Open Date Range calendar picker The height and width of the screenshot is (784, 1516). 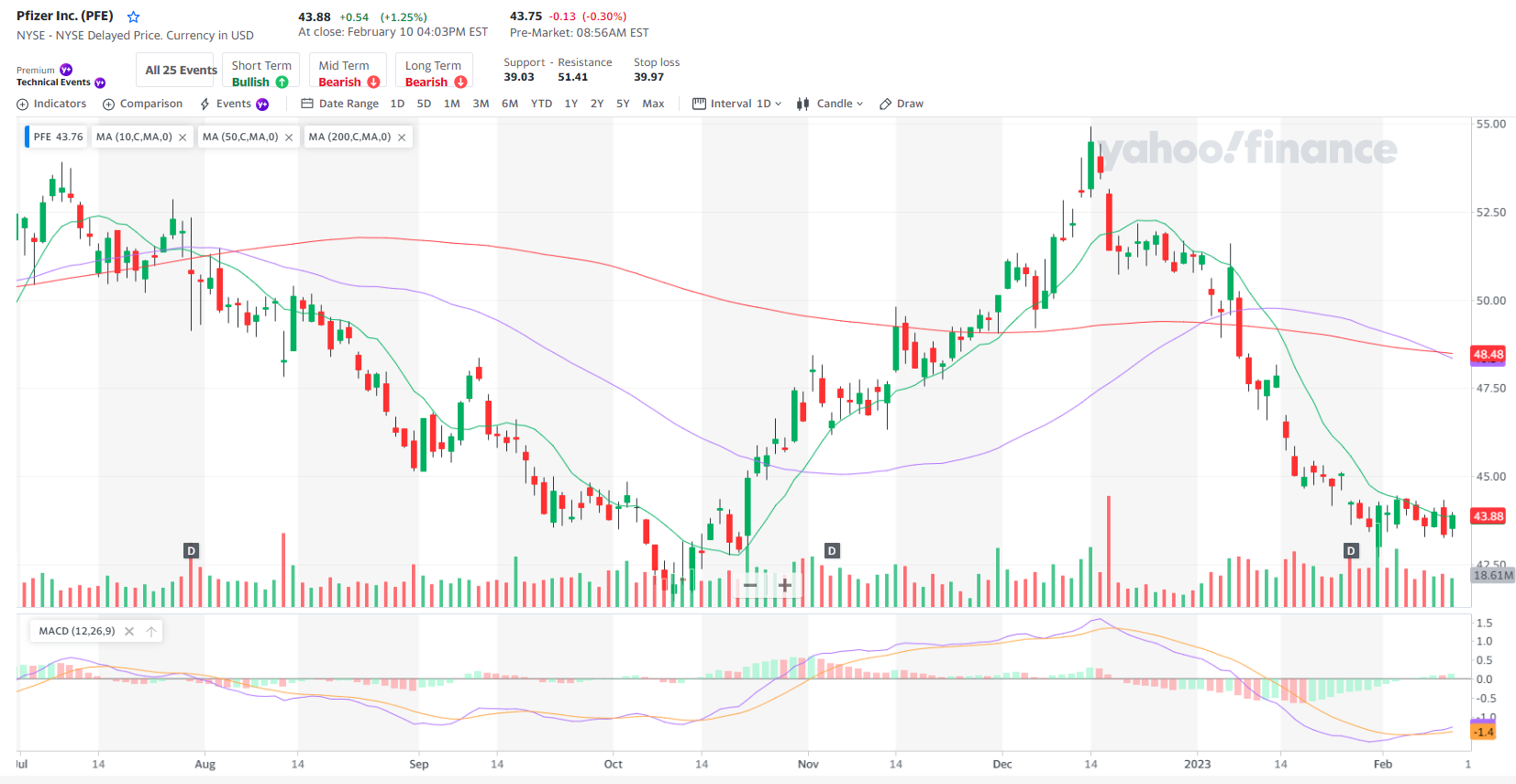tap(339, 104)
